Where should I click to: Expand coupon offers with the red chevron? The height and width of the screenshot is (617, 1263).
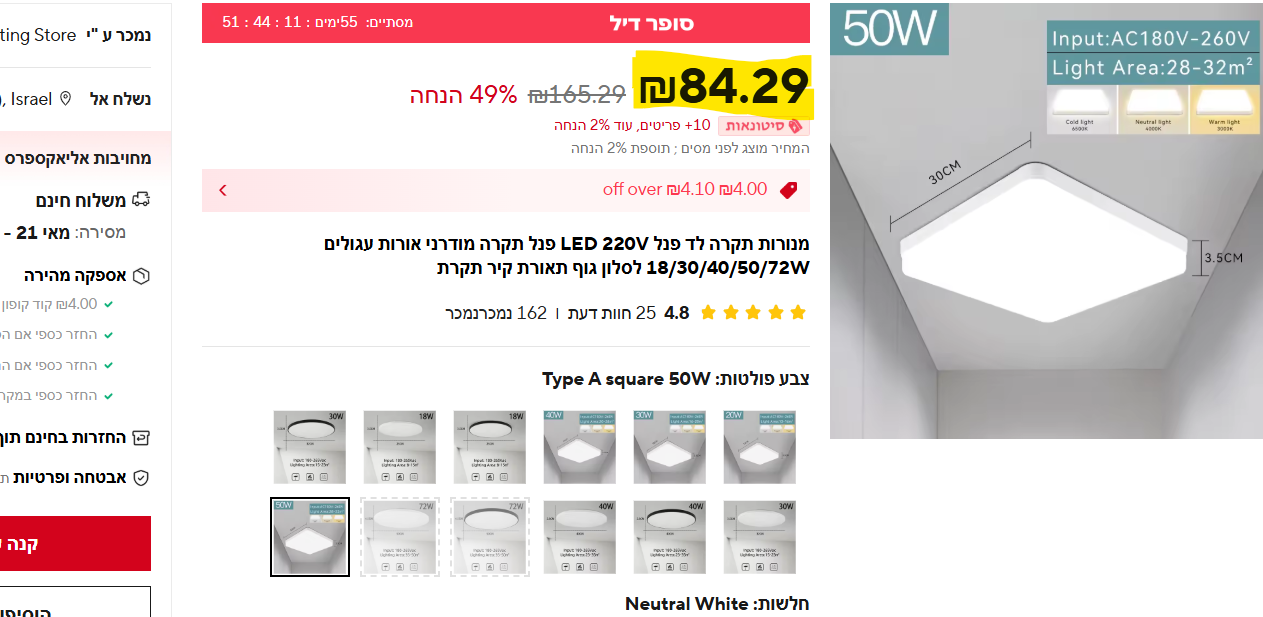coord(222,190)
